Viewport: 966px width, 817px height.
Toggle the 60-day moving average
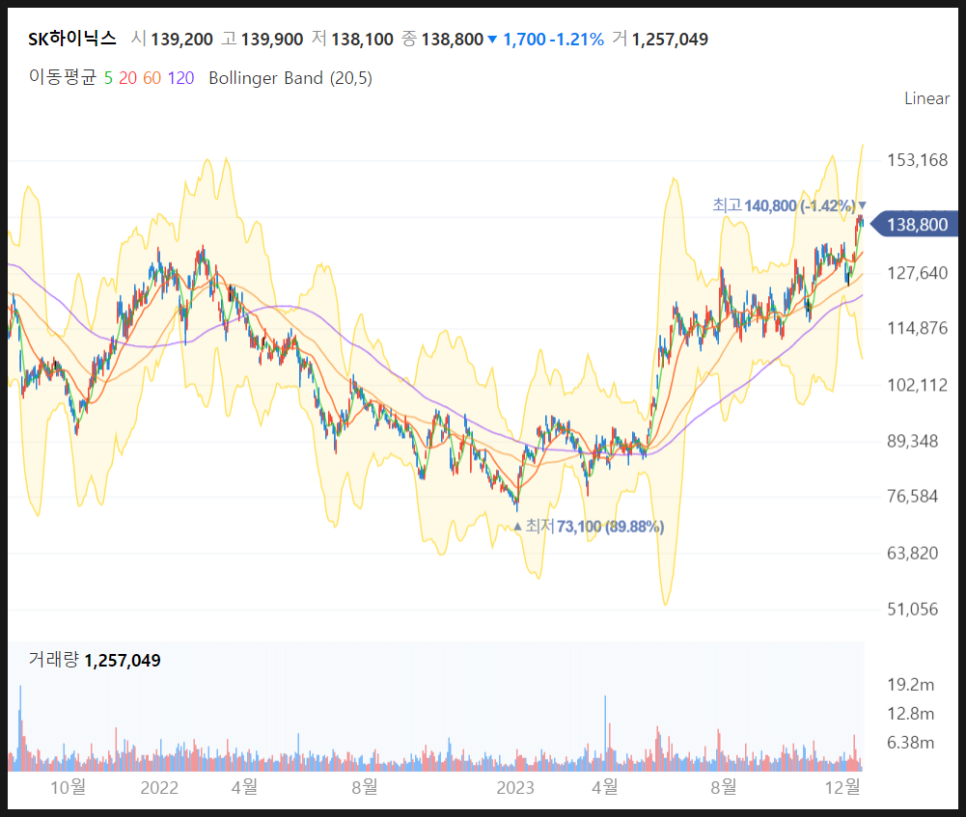click(x=152, y=78)
